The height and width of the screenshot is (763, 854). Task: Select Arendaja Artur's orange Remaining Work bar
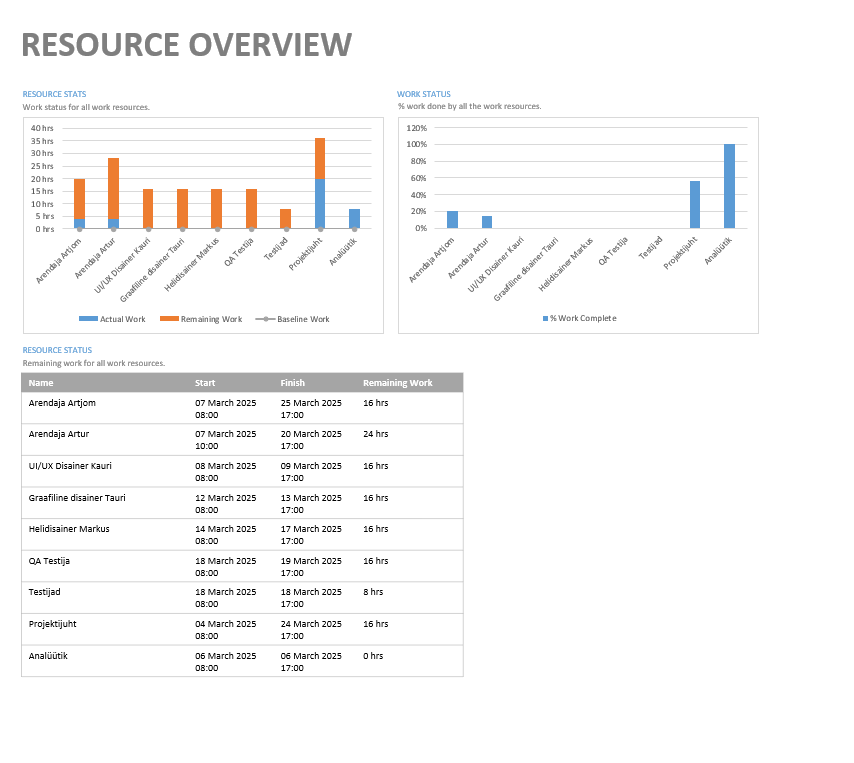click(114, 188)
